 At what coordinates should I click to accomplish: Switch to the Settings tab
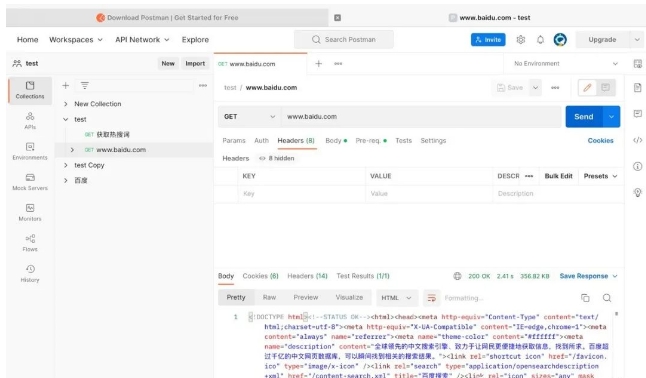click(x=433, y=141)
